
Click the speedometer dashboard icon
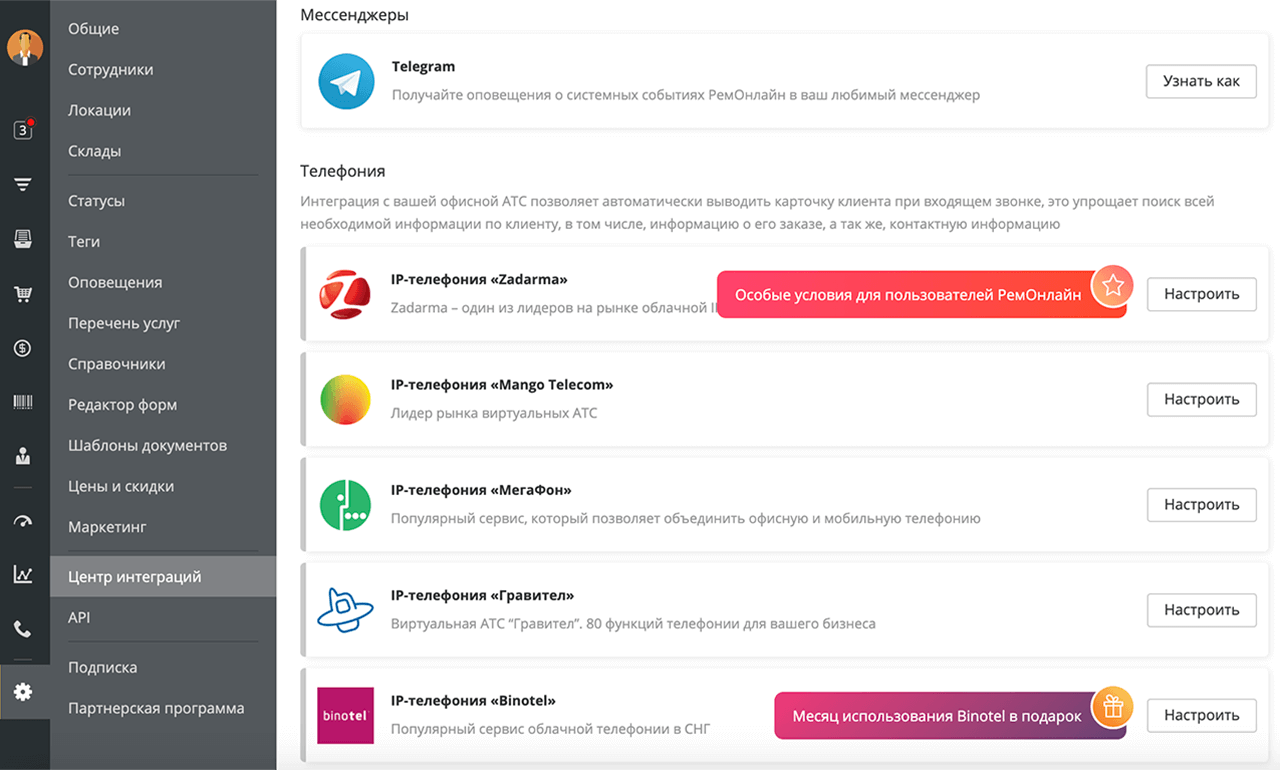(x=23, y=520)
